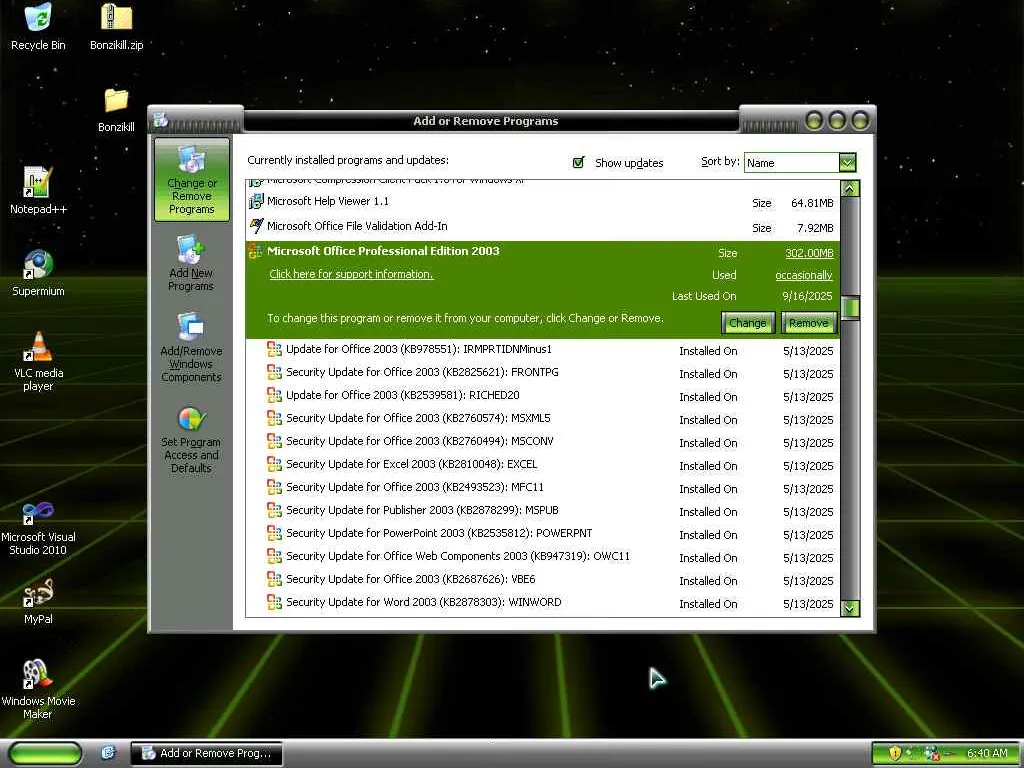
Task: Click the Office File Validation Add-In icon
Action: (x=257, y=226)
